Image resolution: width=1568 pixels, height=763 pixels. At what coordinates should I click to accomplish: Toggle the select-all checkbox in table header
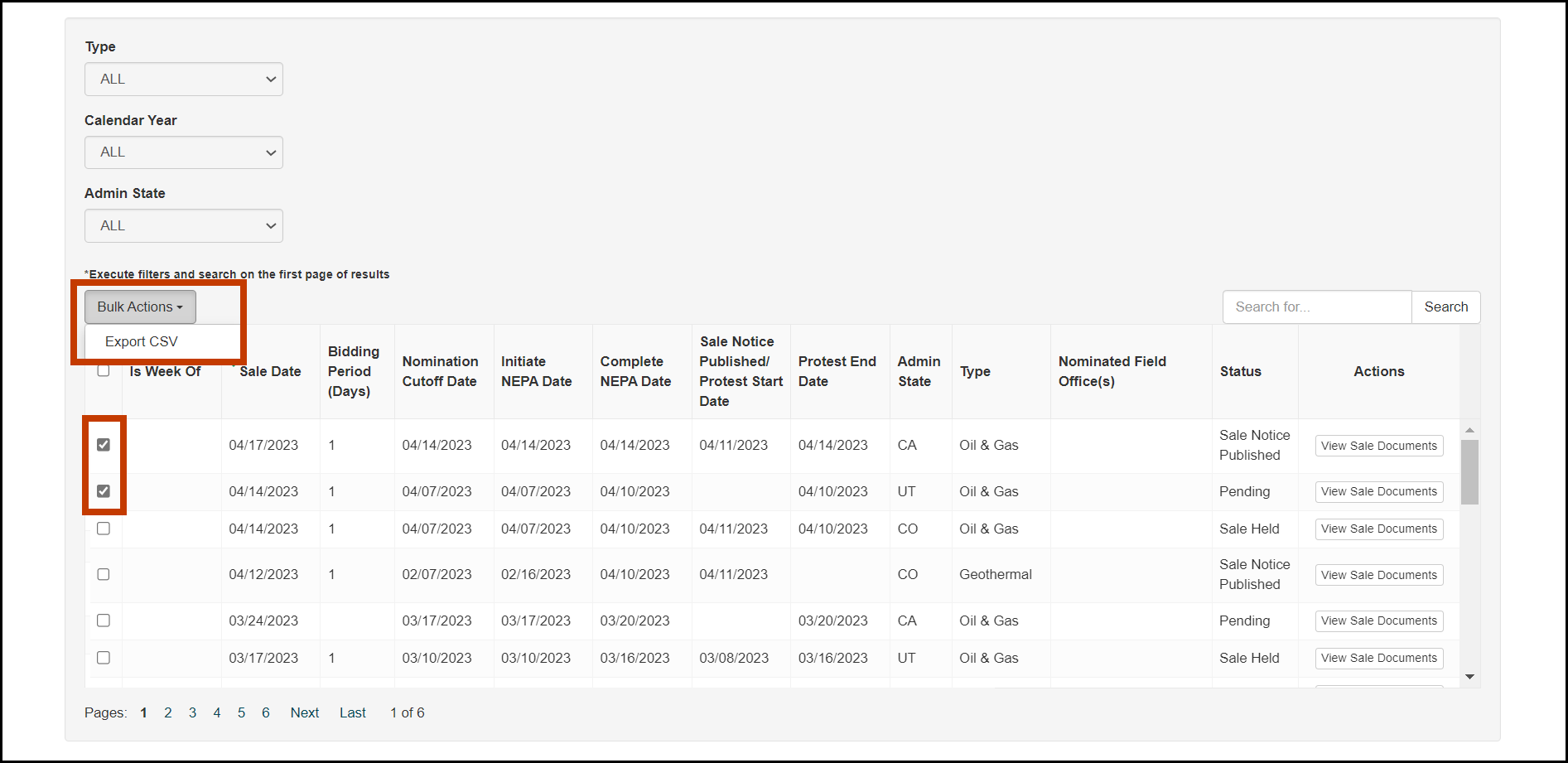point(104,370)
